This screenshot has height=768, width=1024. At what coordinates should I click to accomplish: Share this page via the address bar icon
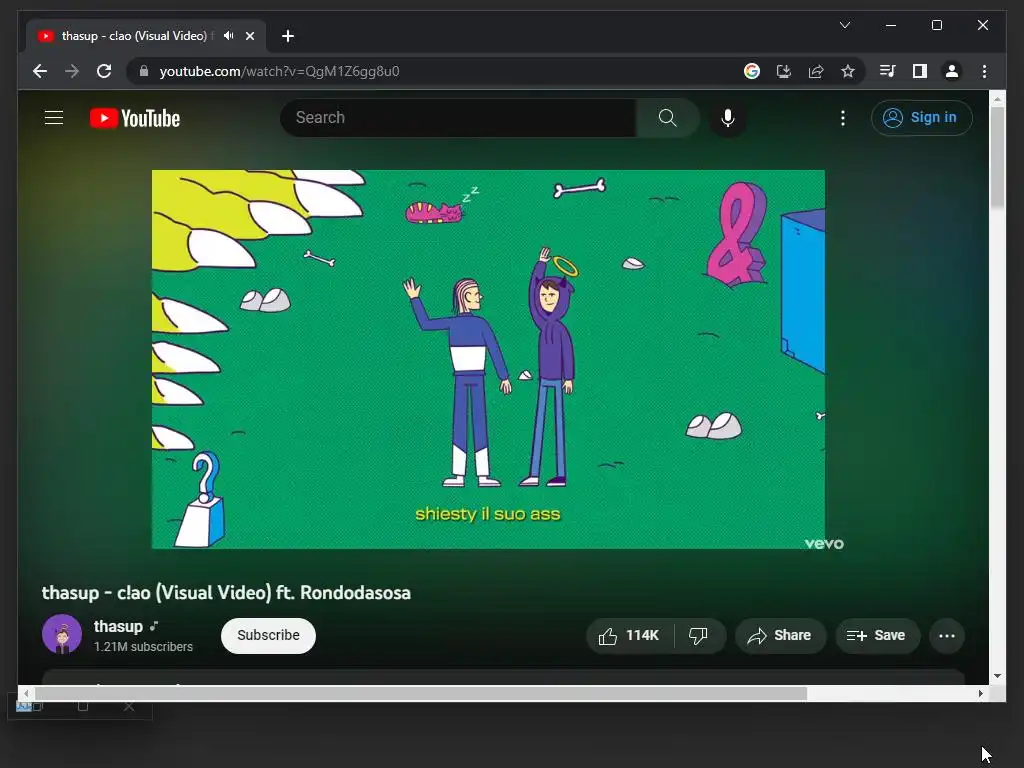pos(816,71)
